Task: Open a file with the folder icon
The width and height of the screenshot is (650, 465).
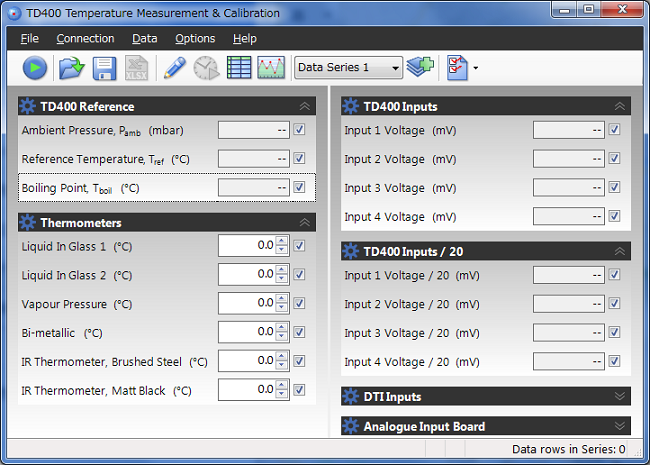Action: point(71,68)
